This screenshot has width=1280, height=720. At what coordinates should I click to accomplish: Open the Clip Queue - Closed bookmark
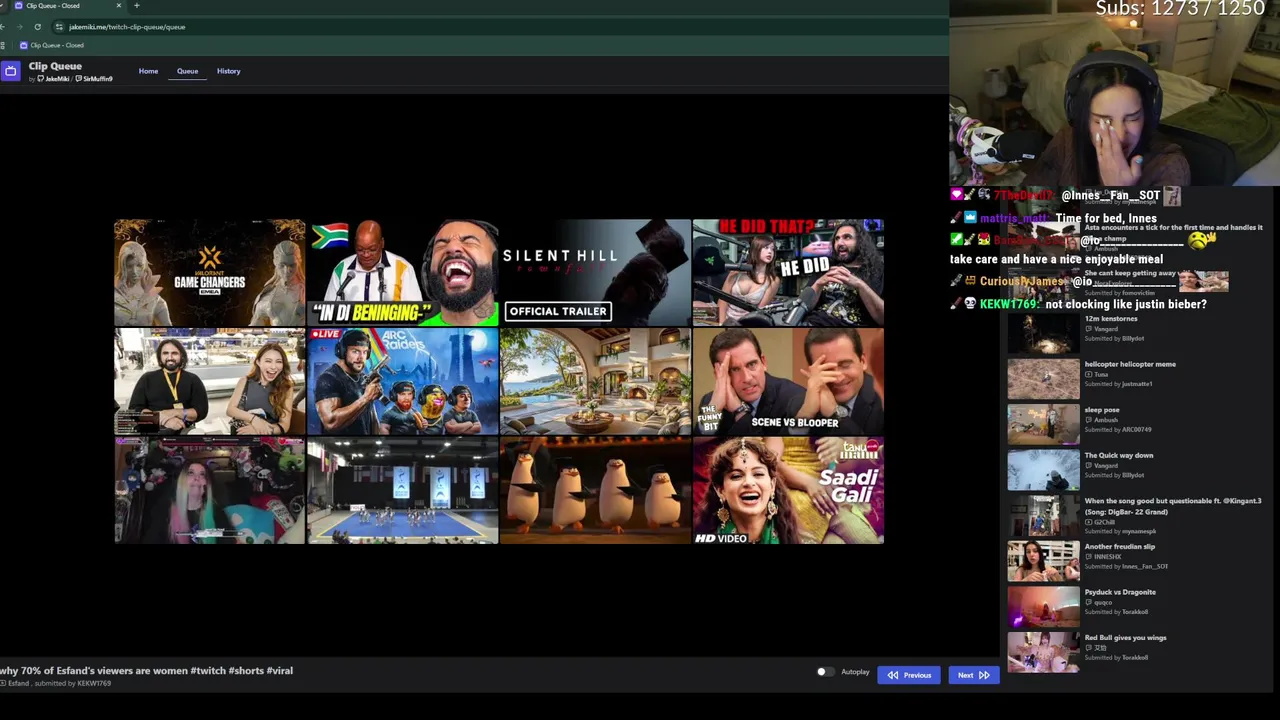[x=51, y=45]
